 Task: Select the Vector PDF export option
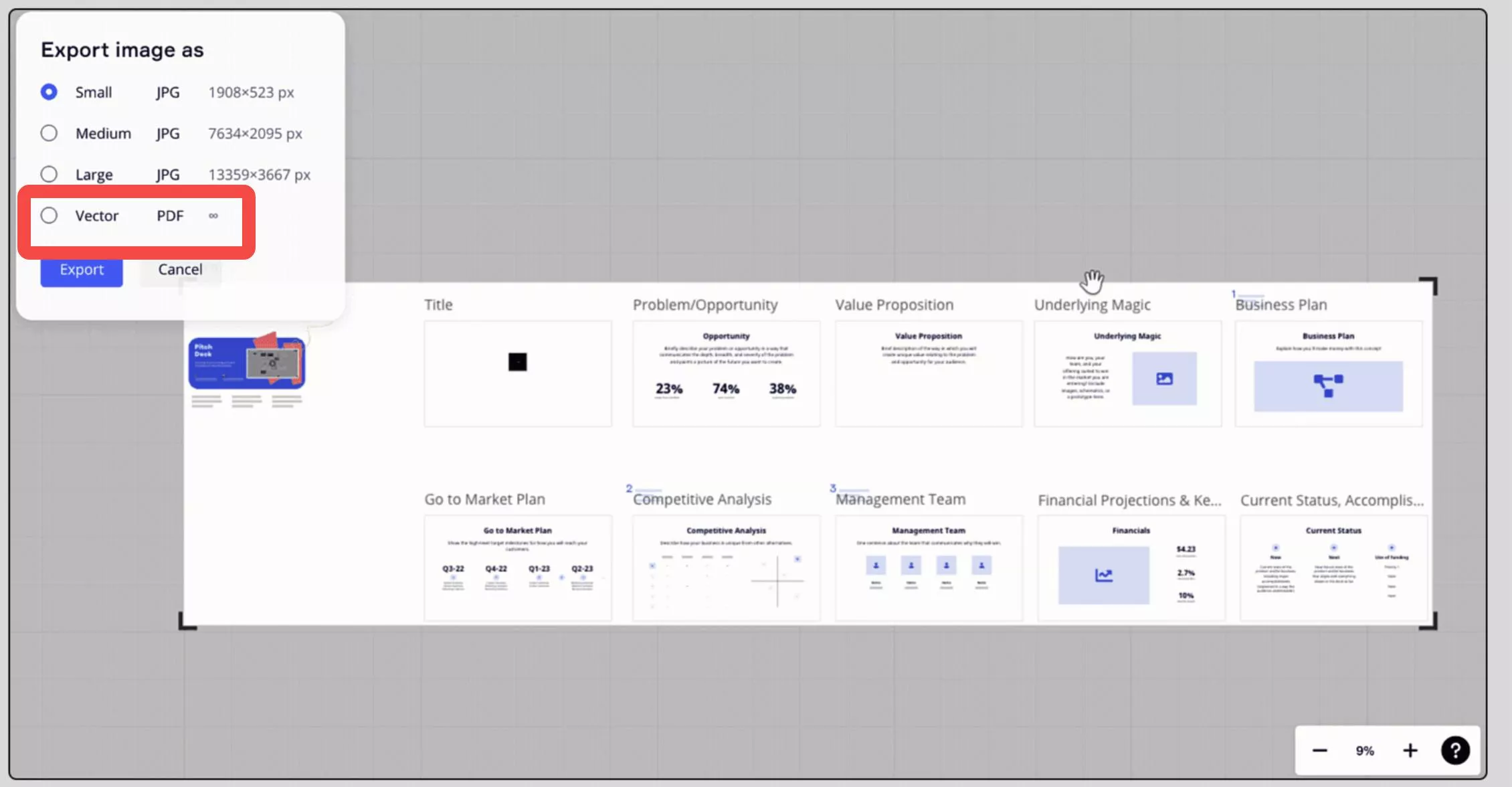pyautogui.click(x=49, y=215)
